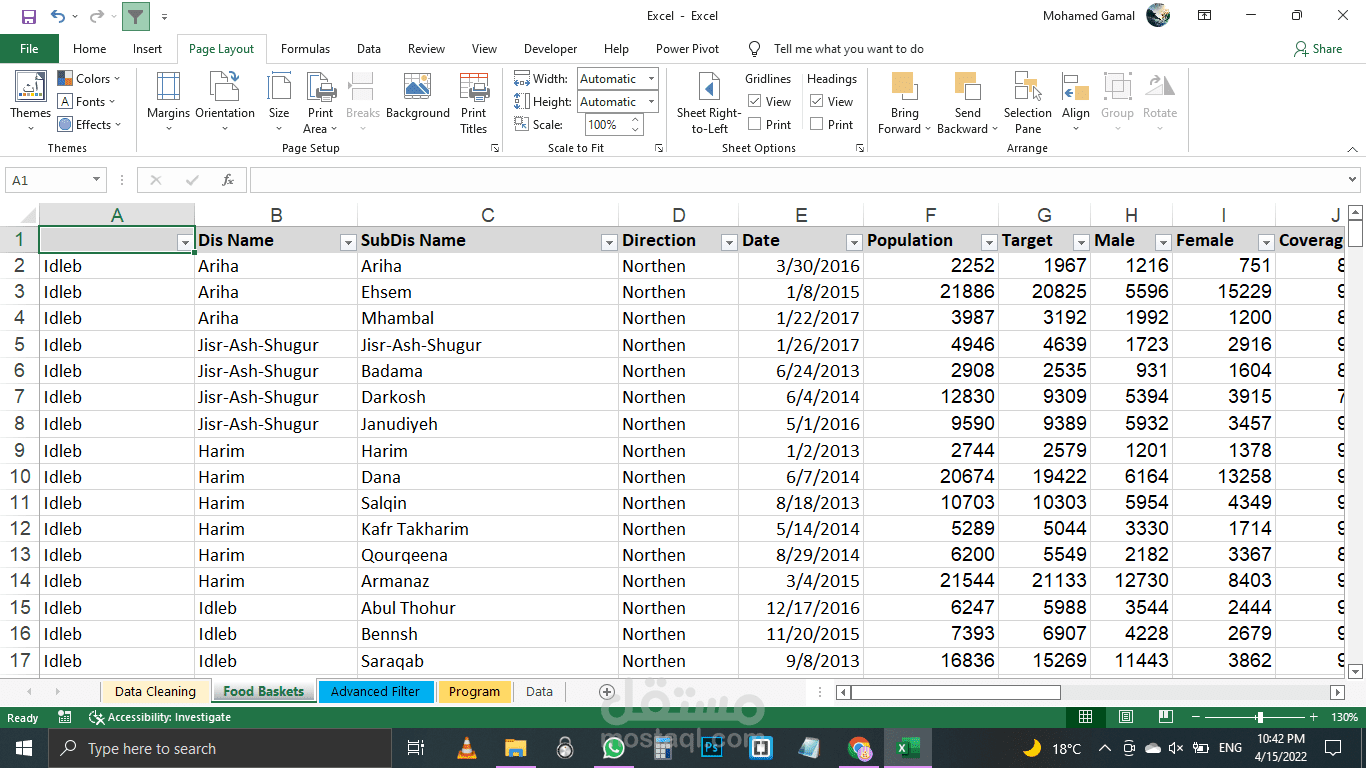Enable Print under Gridlines
The width and height of the screenshot is (1366, 768).
(x=753, y=124)
